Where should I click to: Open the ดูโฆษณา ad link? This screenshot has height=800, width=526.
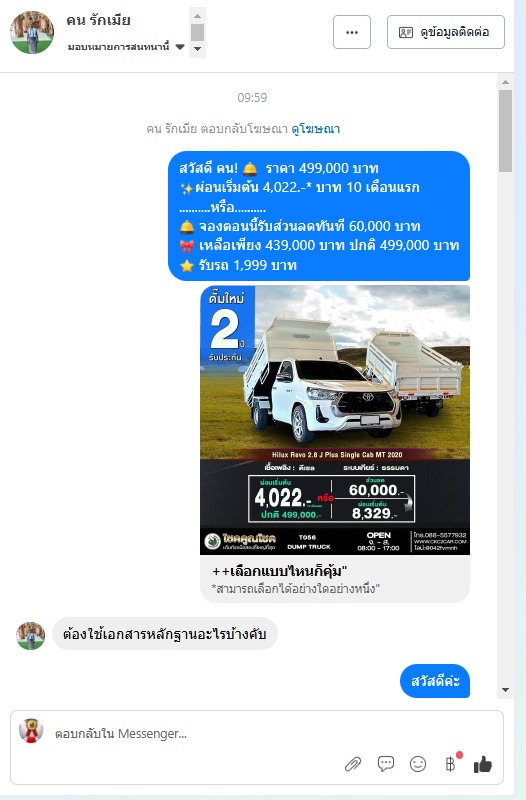pyautogui.click(x=316, y=129)
